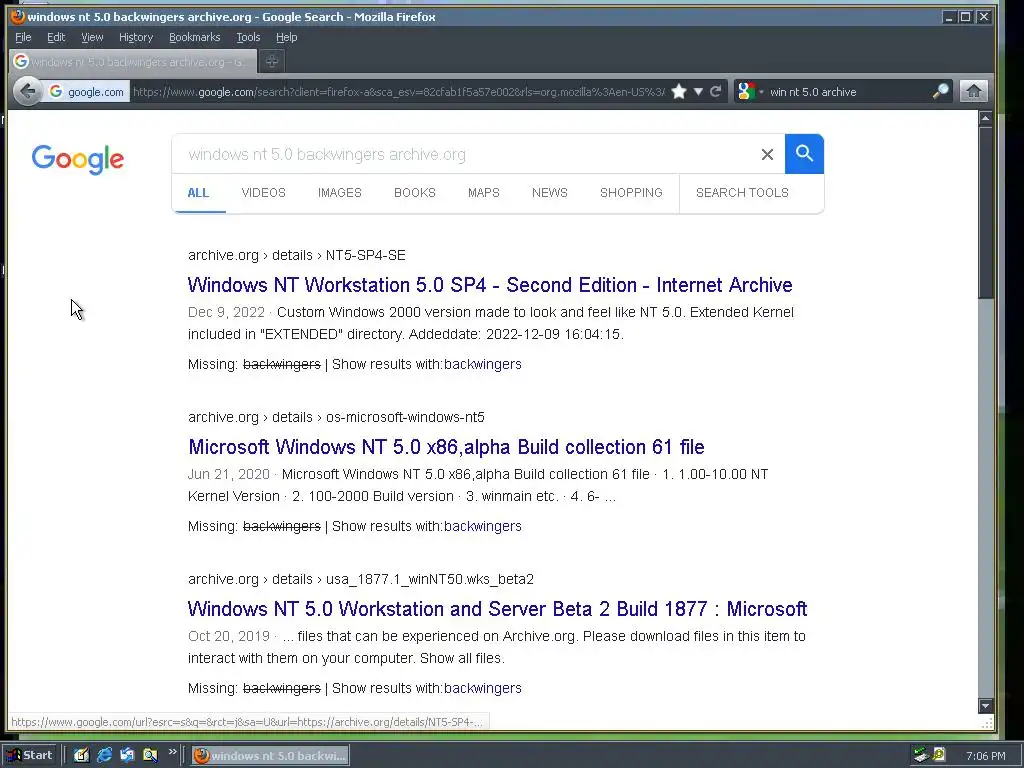Open the Windows Start menu
Image resolution: width=1024 pixels, height=768 pixels.
pos(30,756)
